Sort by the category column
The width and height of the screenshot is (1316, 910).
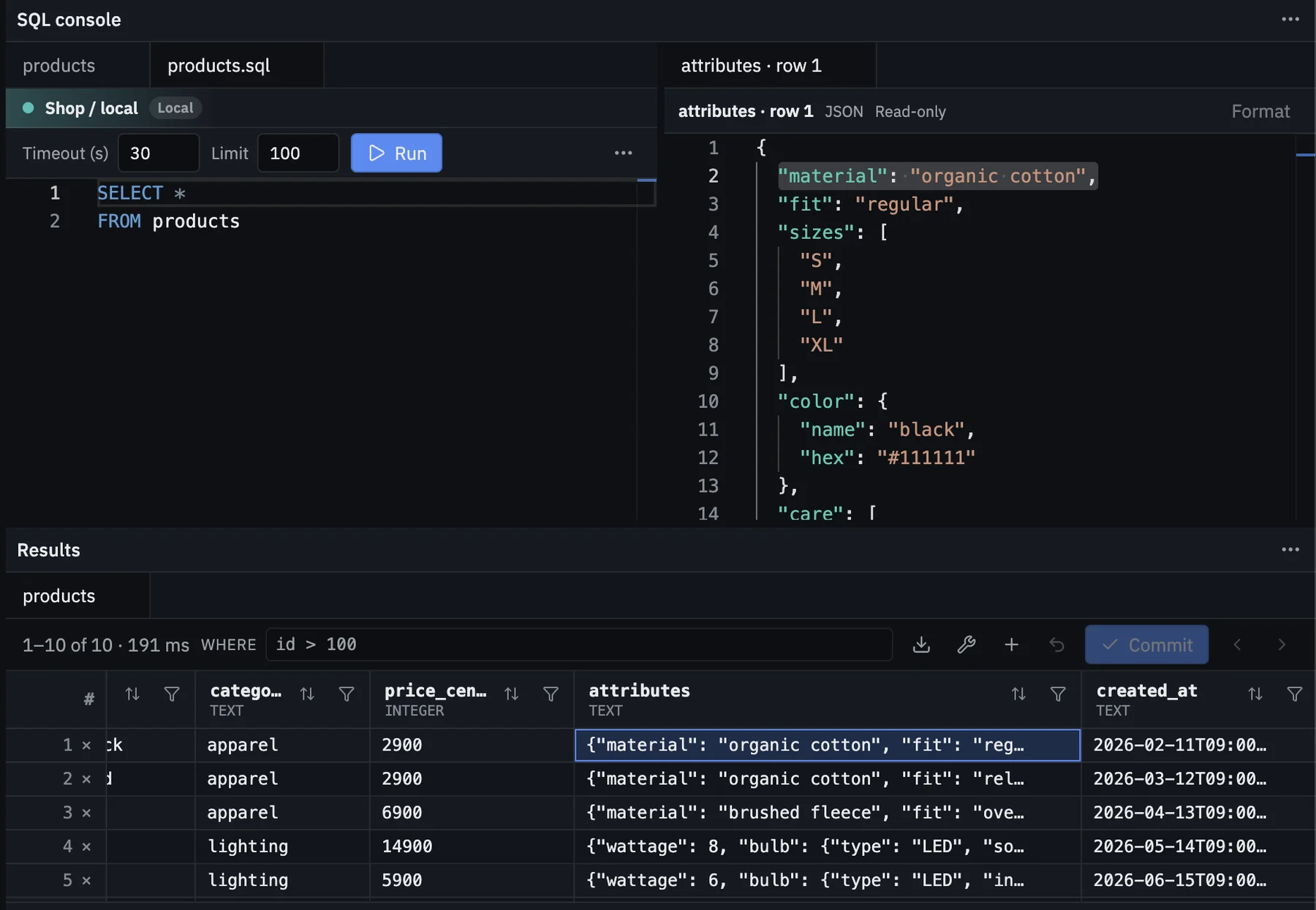(x=307, y=694)
